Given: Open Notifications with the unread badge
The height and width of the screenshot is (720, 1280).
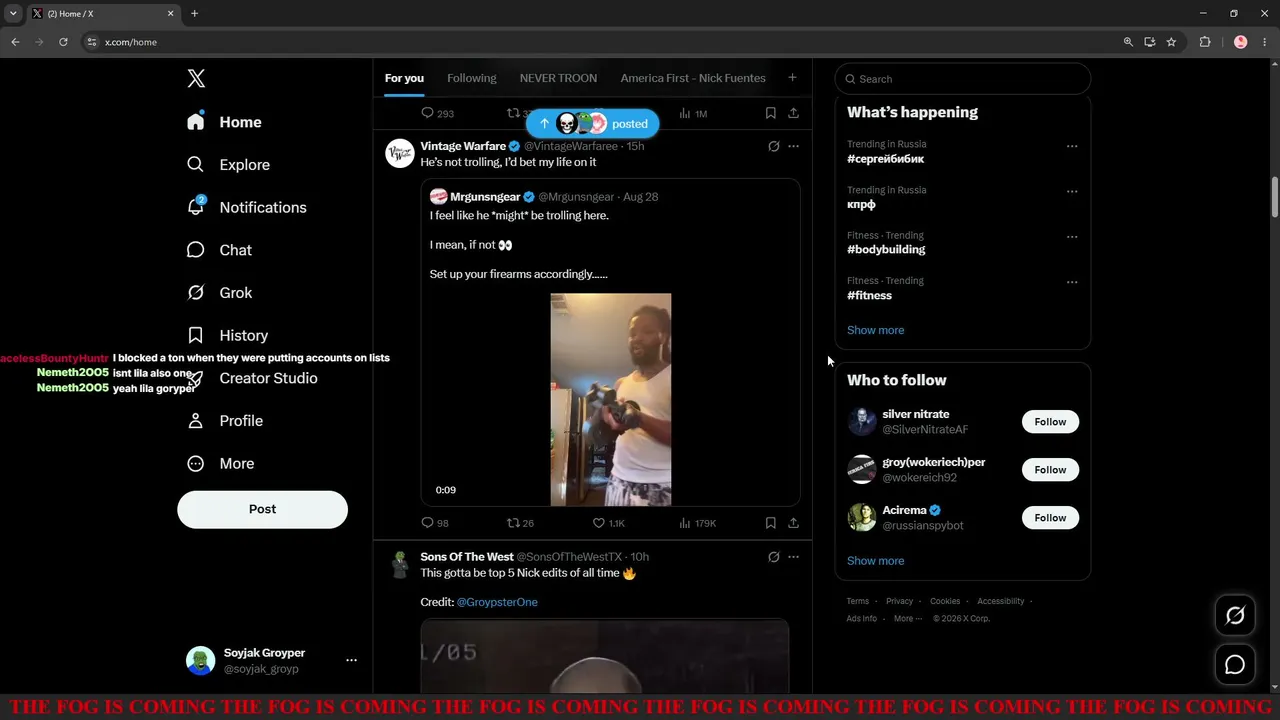Looking at the screenshot, I should 246,207.
